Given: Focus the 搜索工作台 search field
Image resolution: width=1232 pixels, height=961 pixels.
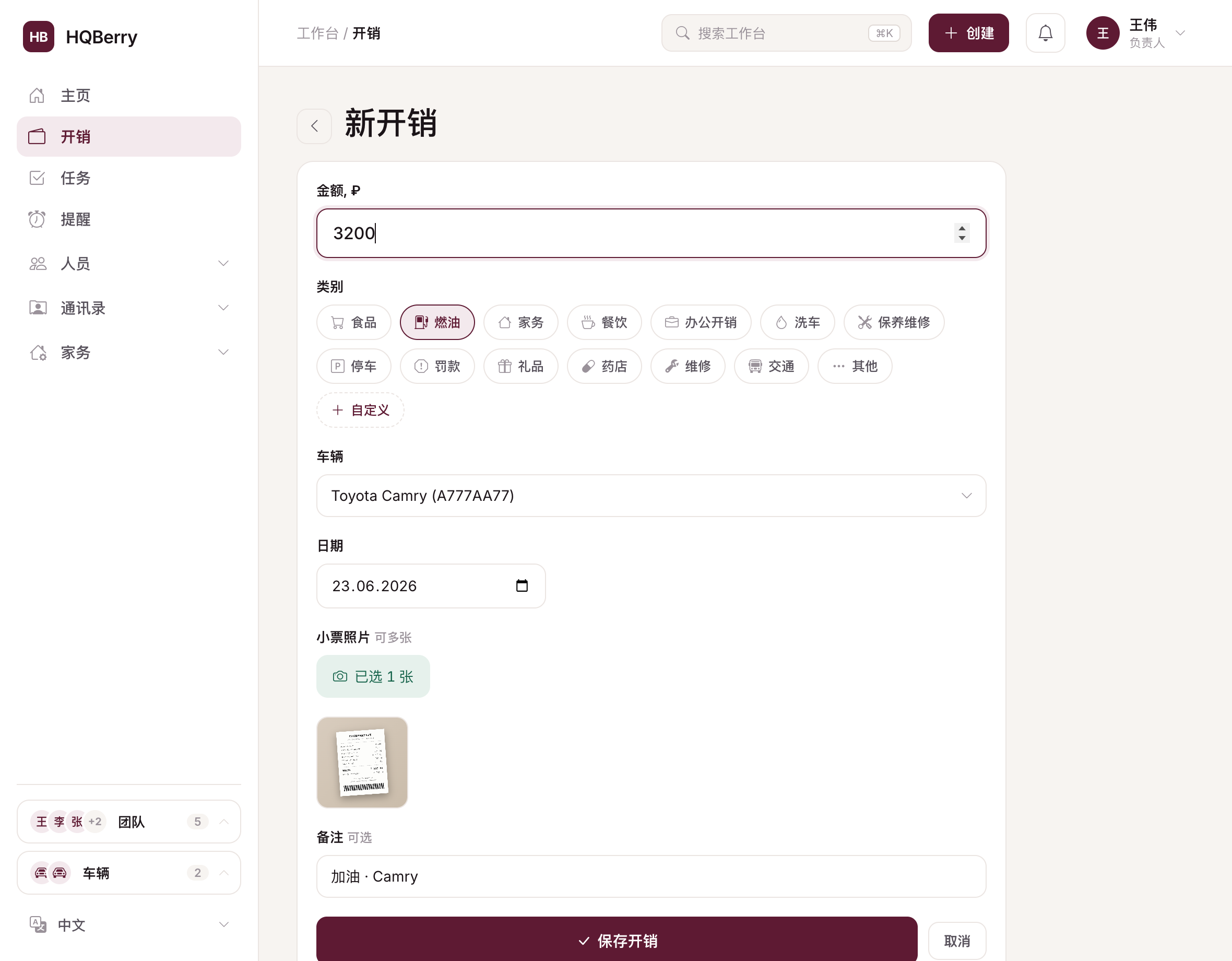Looking at the screenshot, I should pos(786,33).
